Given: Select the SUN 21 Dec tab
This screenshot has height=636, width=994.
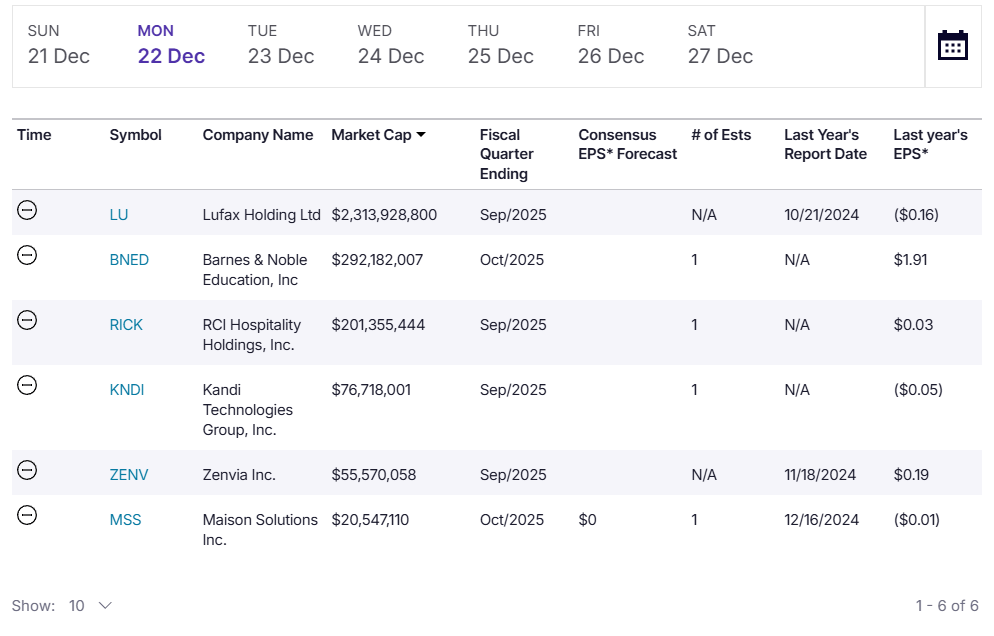Looking at the screenshot, I should tap(59, 46).
